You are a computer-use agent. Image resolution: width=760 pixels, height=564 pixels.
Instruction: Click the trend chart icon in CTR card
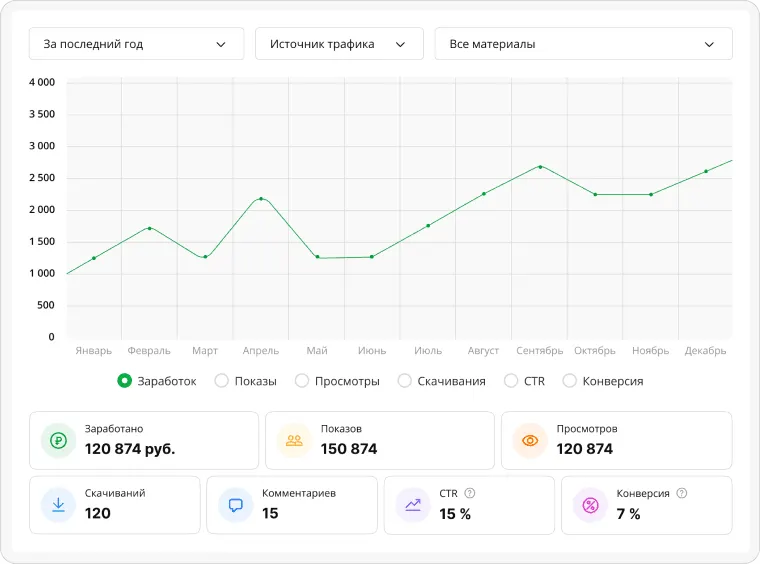coord(413,505)
